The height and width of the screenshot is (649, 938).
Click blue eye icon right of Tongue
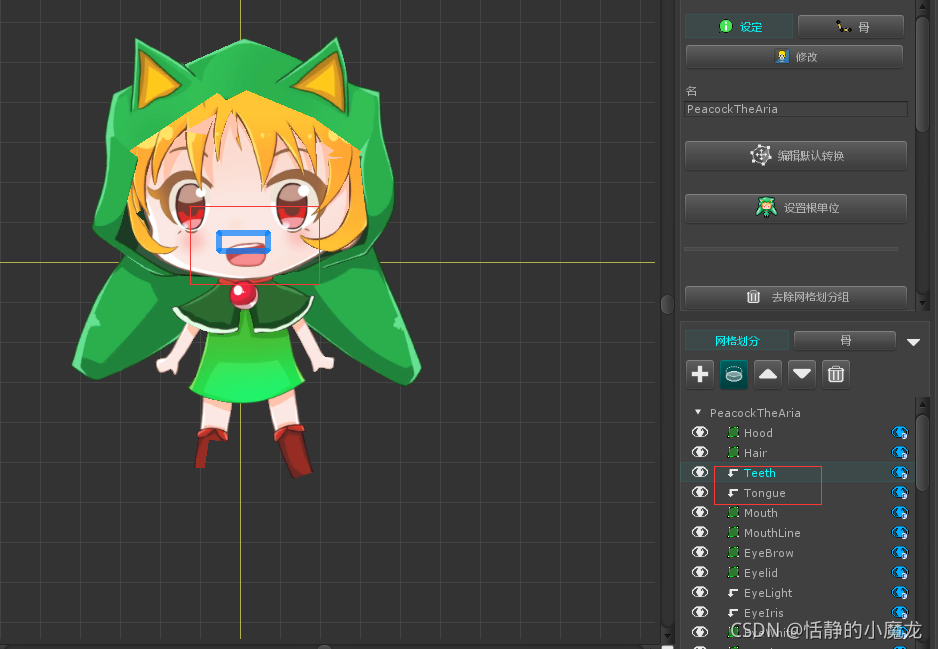click(900, 492)
